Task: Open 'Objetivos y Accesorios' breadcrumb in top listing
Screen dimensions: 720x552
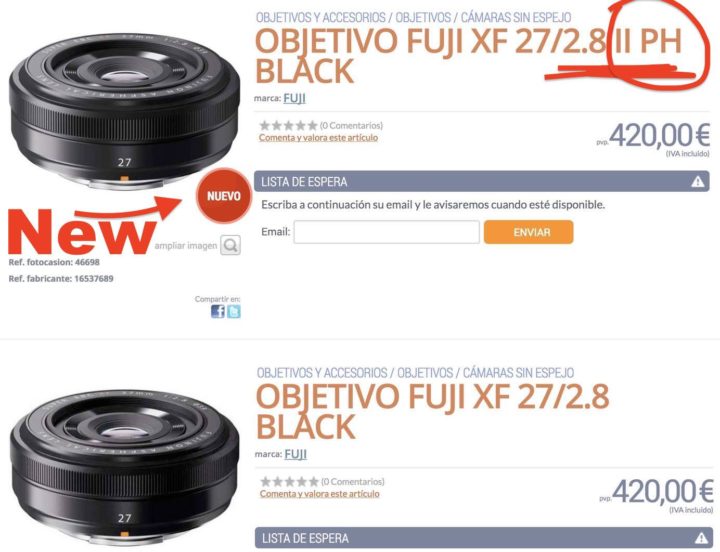Action: (x=321, y=17)
